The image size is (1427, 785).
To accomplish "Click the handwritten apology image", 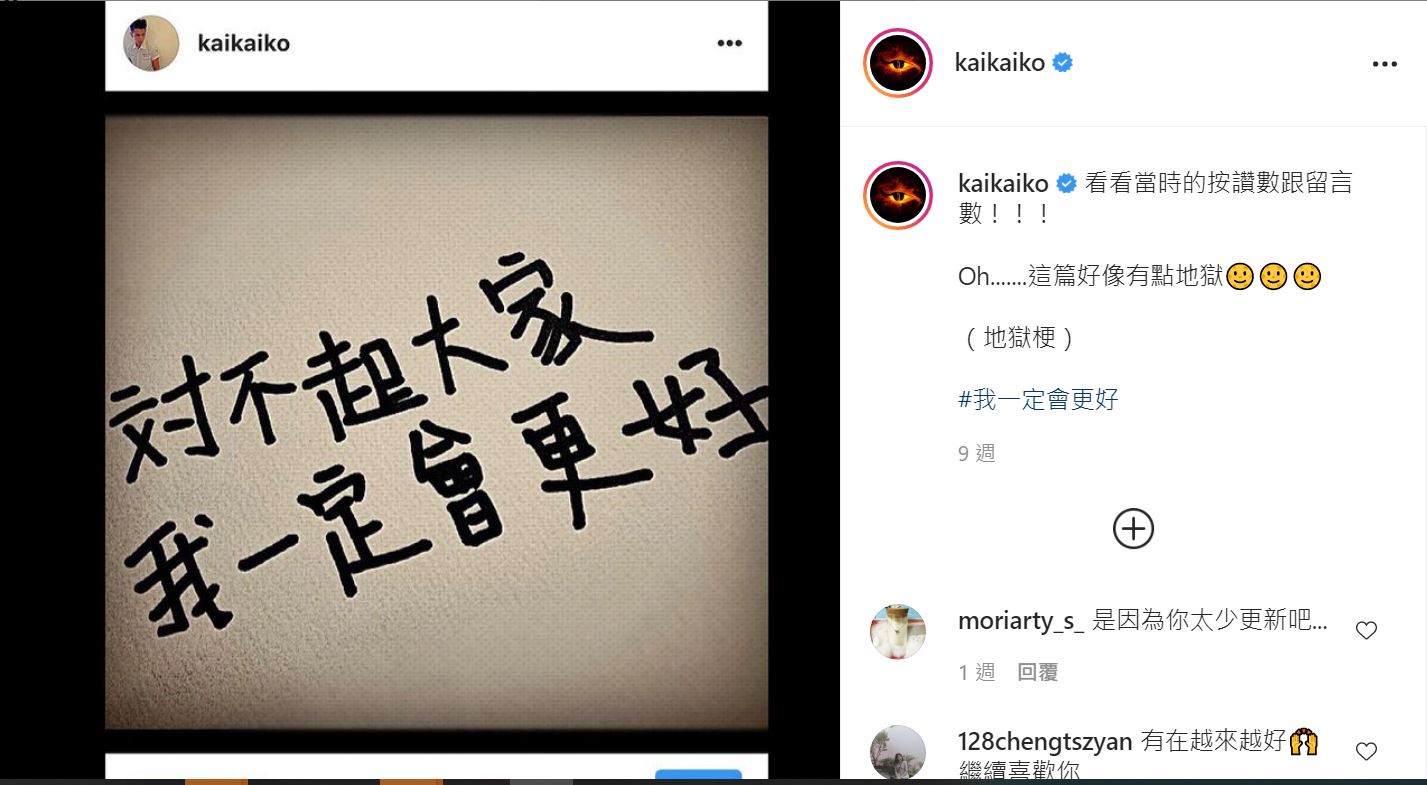I will coord(437,422).
